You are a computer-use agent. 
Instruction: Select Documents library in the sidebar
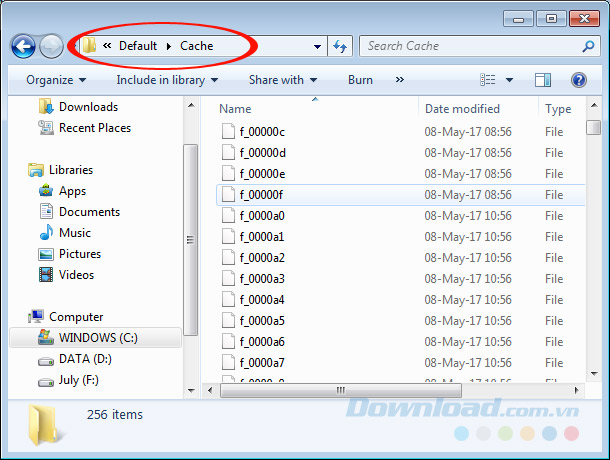[89, 212]
